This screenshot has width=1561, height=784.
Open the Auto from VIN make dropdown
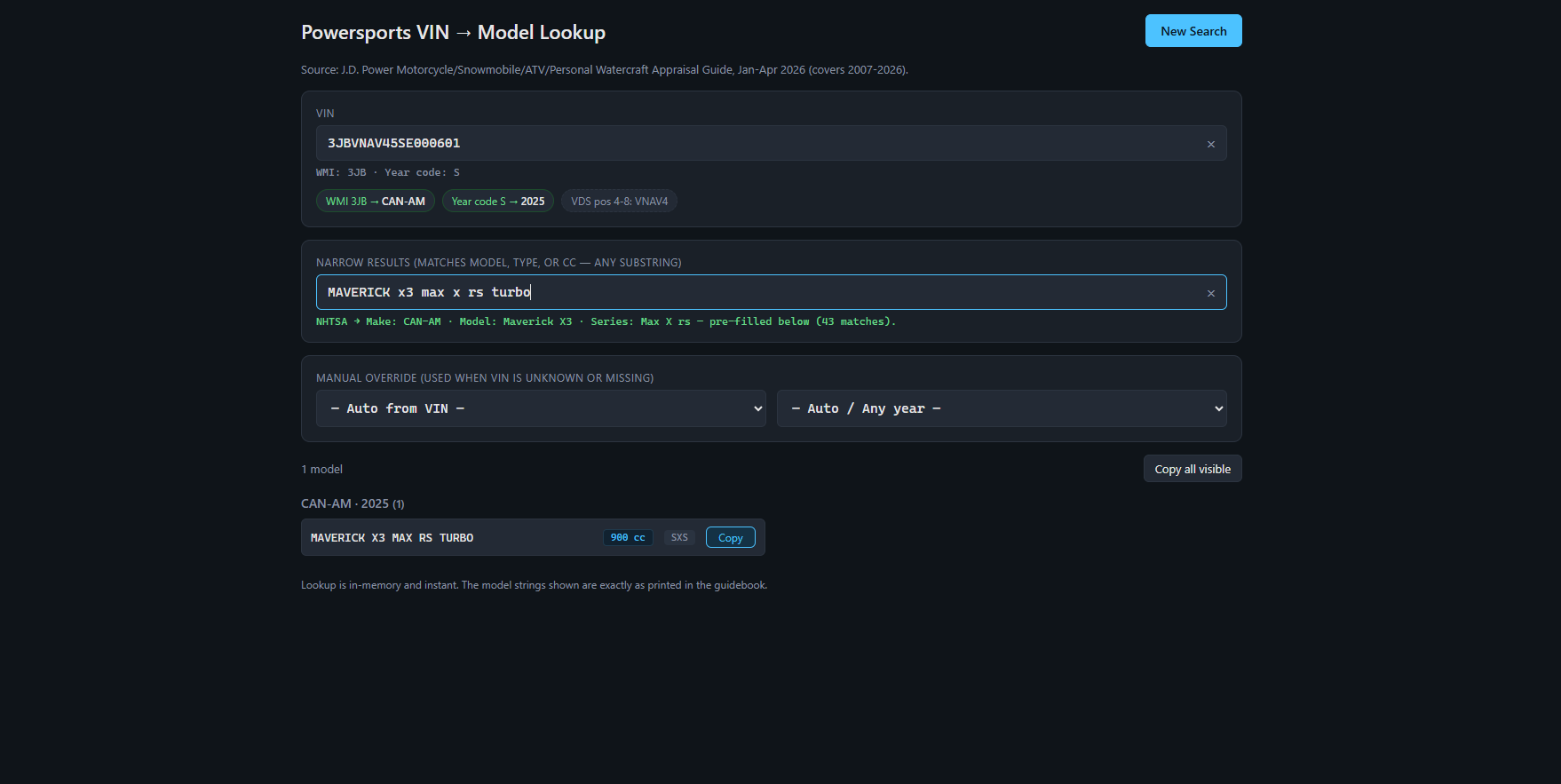click(x=541, y=408)
